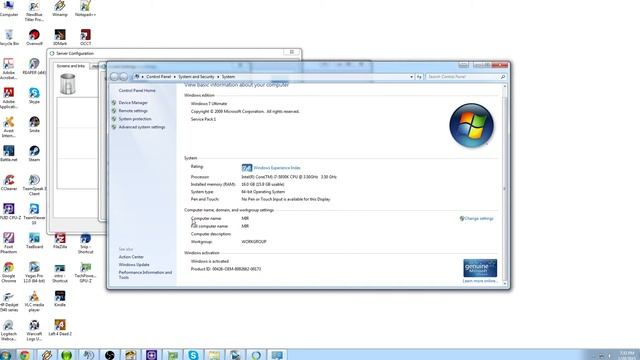640x360 pixels.
Task: Click Change settings for computer name
Action: (x=479, y=219)
